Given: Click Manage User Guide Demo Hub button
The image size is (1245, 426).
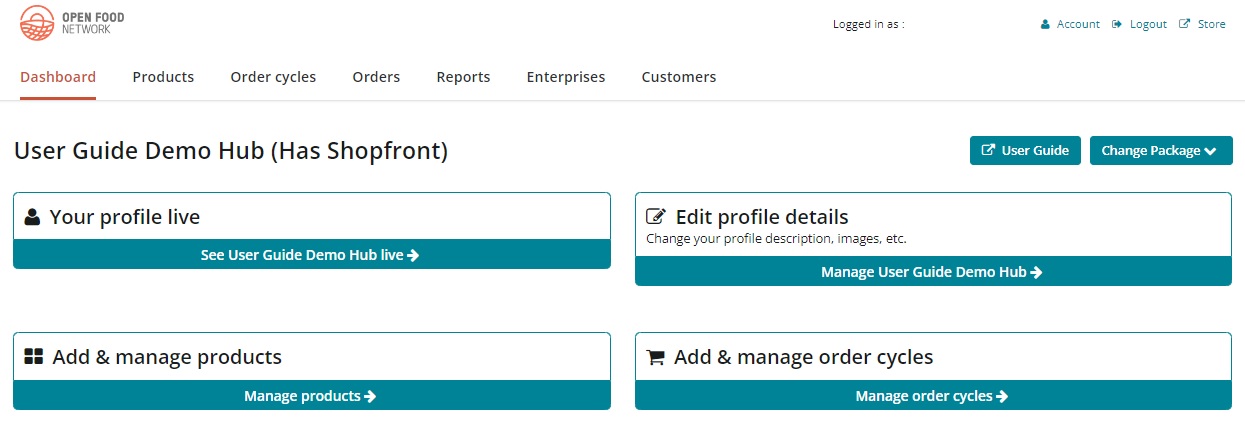Looking at the screenshot, I should (x=932, y=272).
